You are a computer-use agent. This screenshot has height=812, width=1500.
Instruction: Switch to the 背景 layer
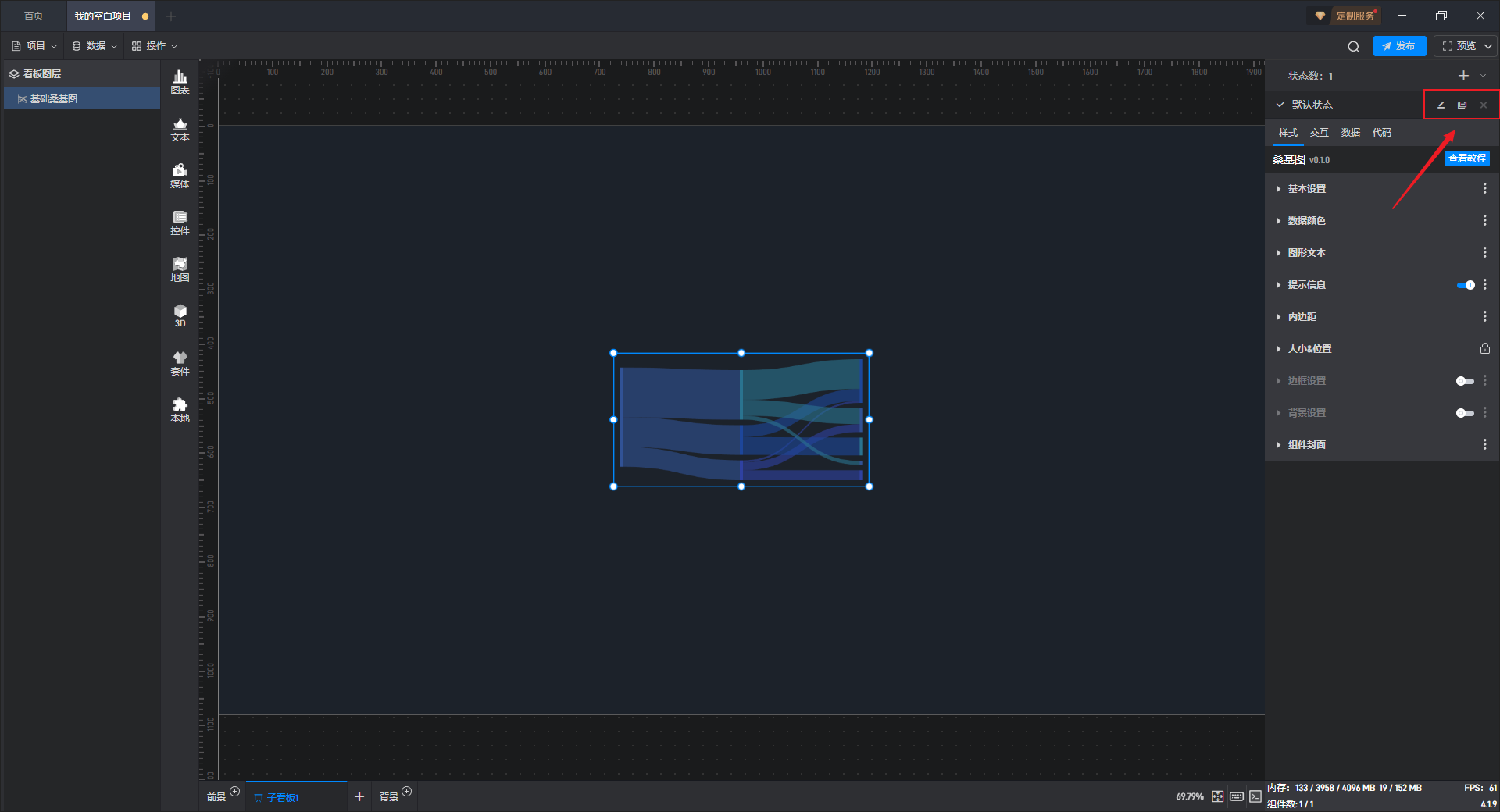tap(389, 797)
